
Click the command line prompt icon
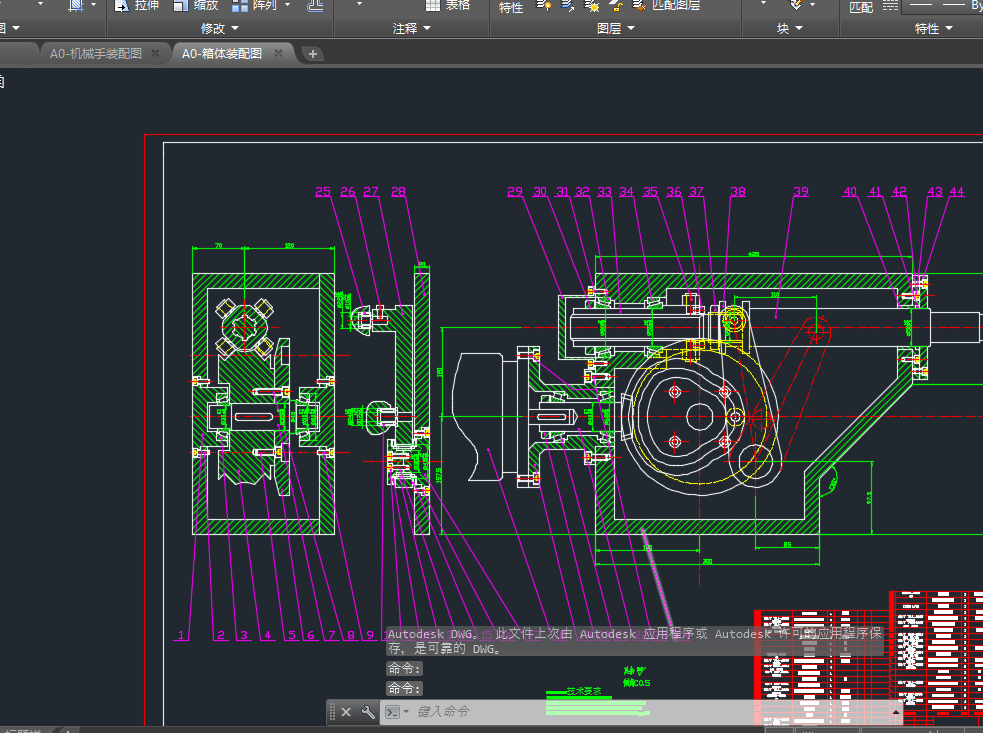click(x=394, y=712)
